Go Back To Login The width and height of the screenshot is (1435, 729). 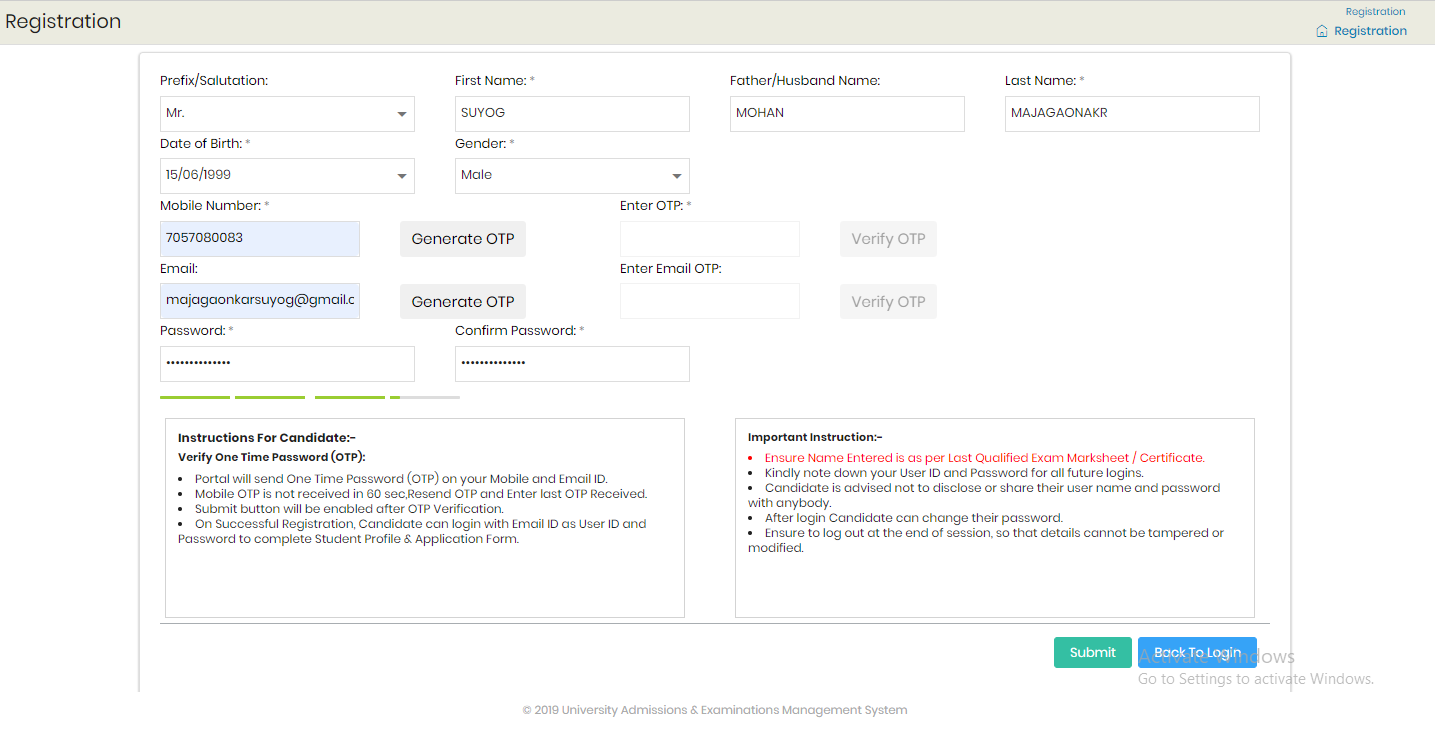pyautogui.click(x=1197, y=653)
